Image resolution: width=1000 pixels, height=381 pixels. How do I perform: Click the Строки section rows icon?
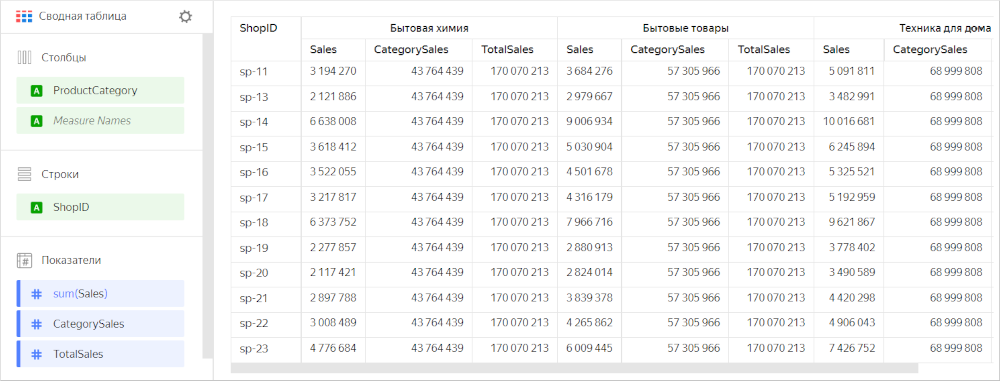[x=24, y=174]
